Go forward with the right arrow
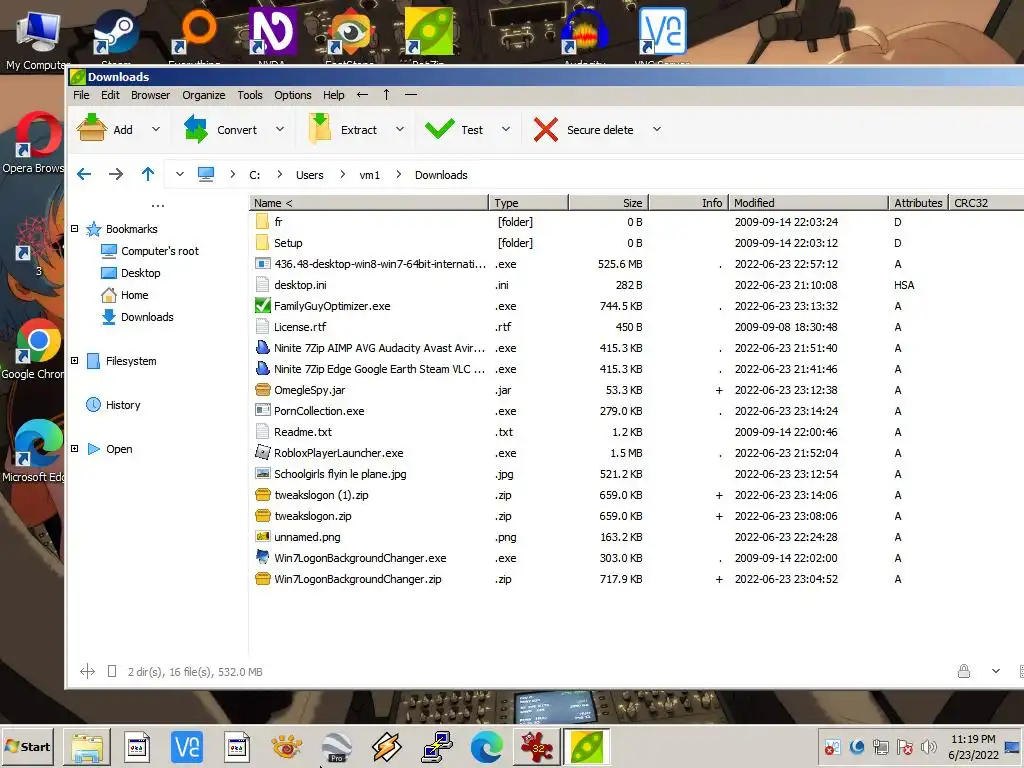Screen dimensions: 1024x768 (x=116, y=174)
